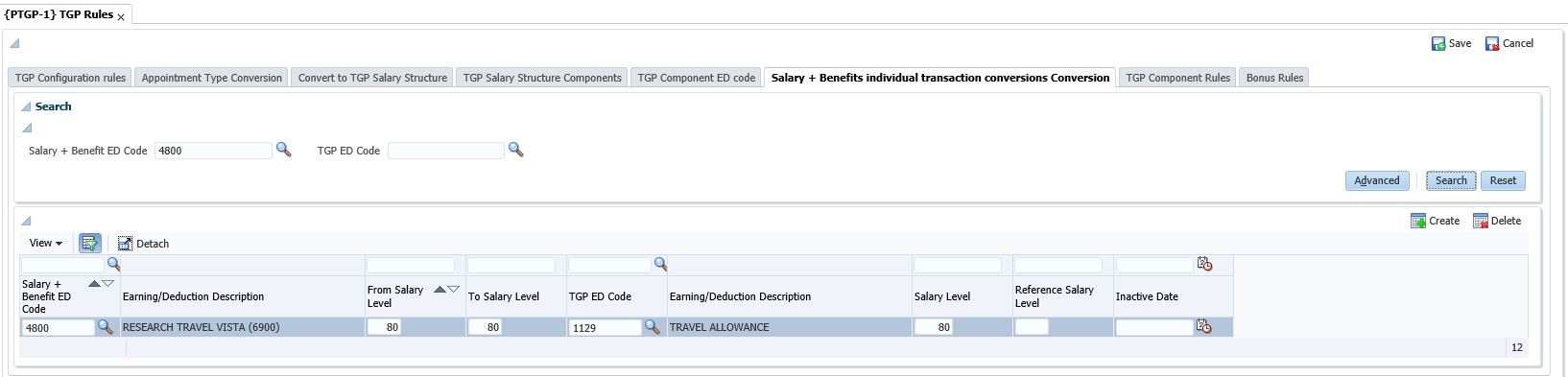
Task: Click the Save icon
Action: tap(1438, 44)
